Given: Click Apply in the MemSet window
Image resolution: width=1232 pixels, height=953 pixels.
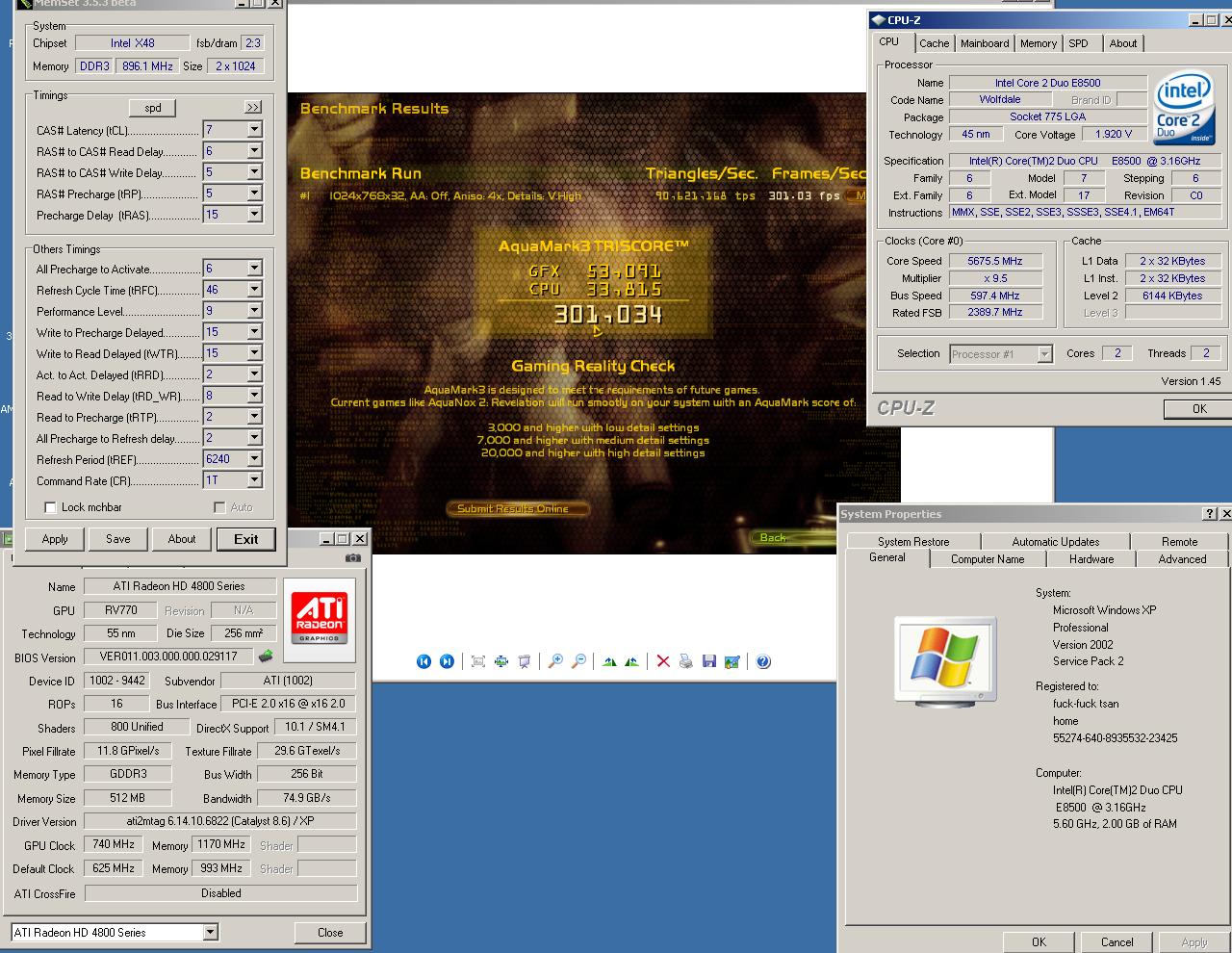Looking at the screenshot, I should pyautogui.click(x=55, y=539).
